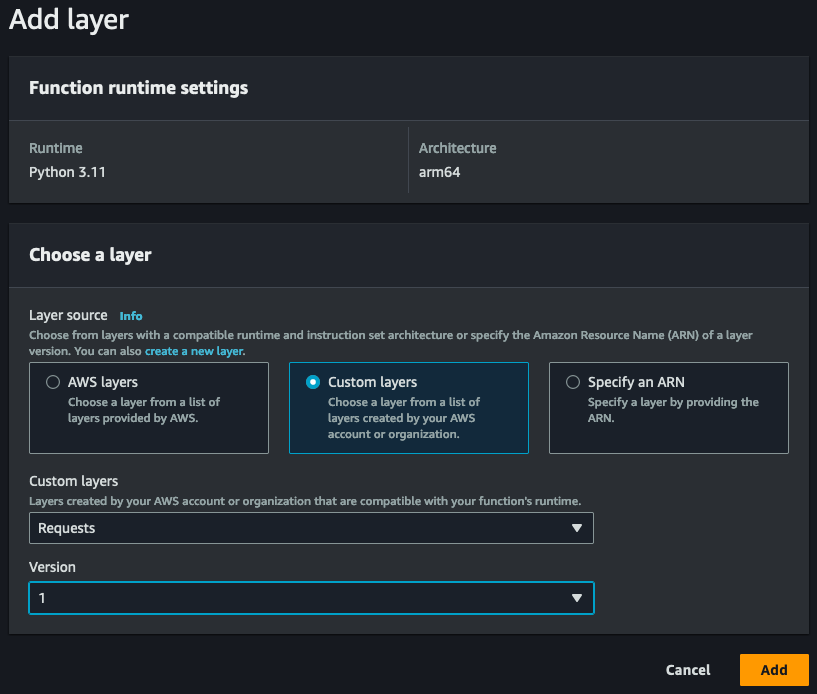The height and width of the screenshot is (694, 817).
Task: Click the Specify an ARN option card
Action: coord(668,408)
